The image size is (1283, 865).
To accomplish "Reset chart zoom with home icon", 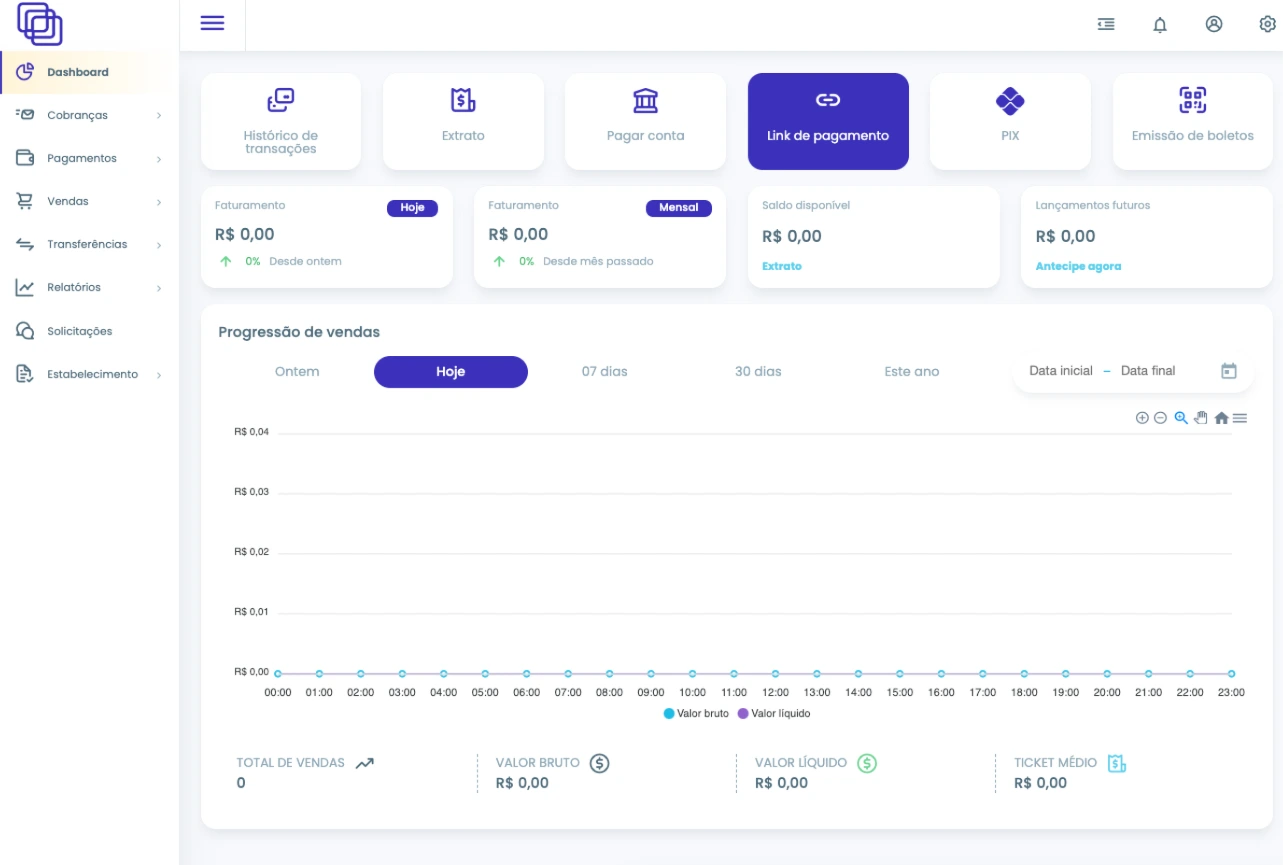I will coord(1221,418).
